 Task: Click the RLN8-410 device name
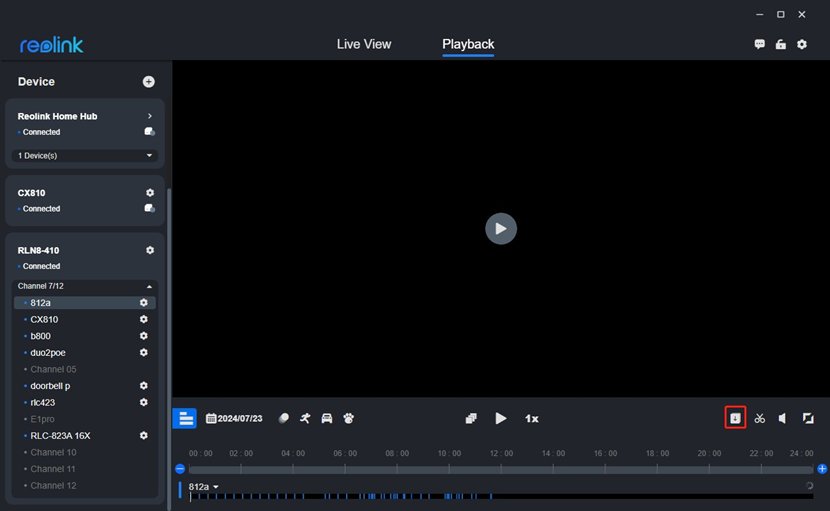click(38, 250)
